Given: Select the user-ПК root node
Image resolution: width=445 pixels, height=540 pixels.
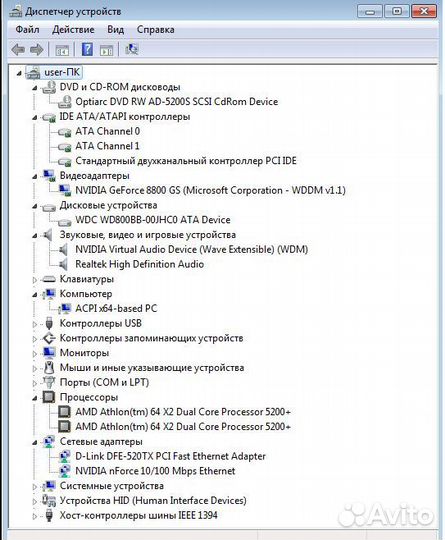Looking at the screenshot, I should [62, 72].
